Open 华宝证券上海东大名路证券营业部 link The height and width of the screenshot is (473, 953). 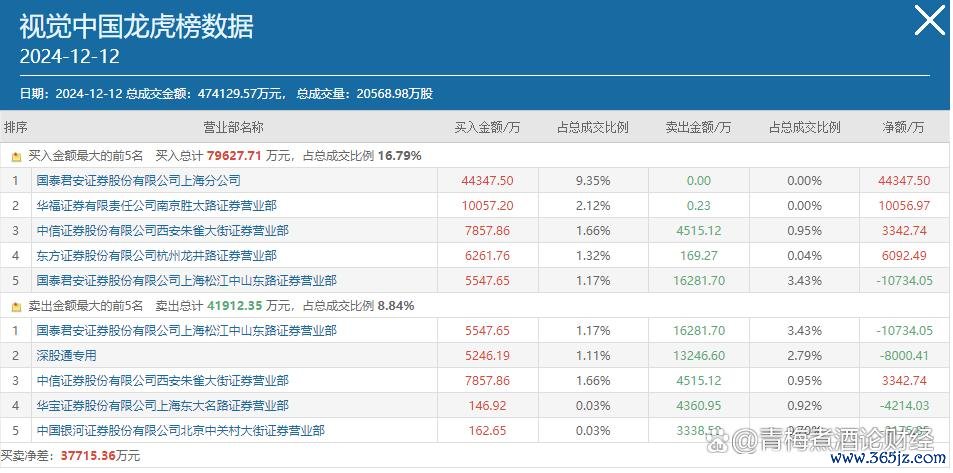click(x=162, y=406)
